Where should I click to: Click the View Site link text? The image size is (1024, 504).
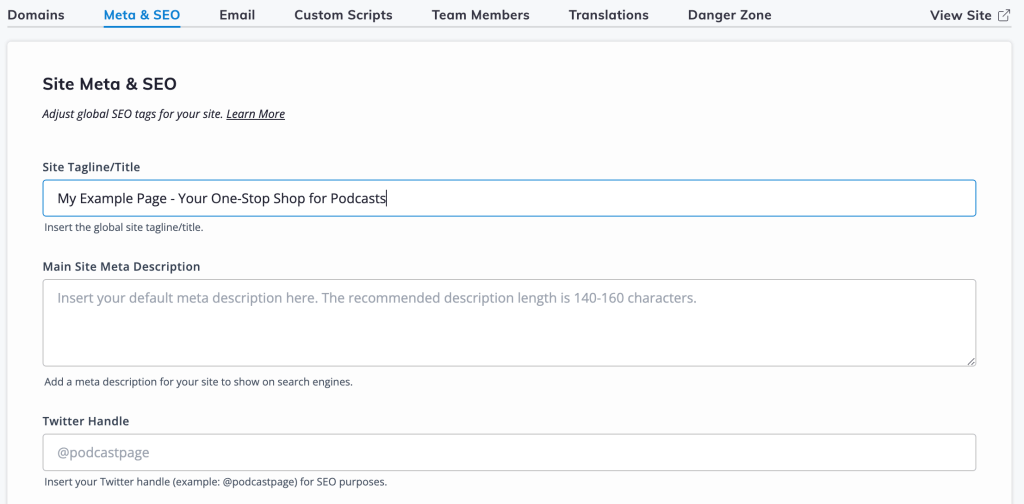960,15
